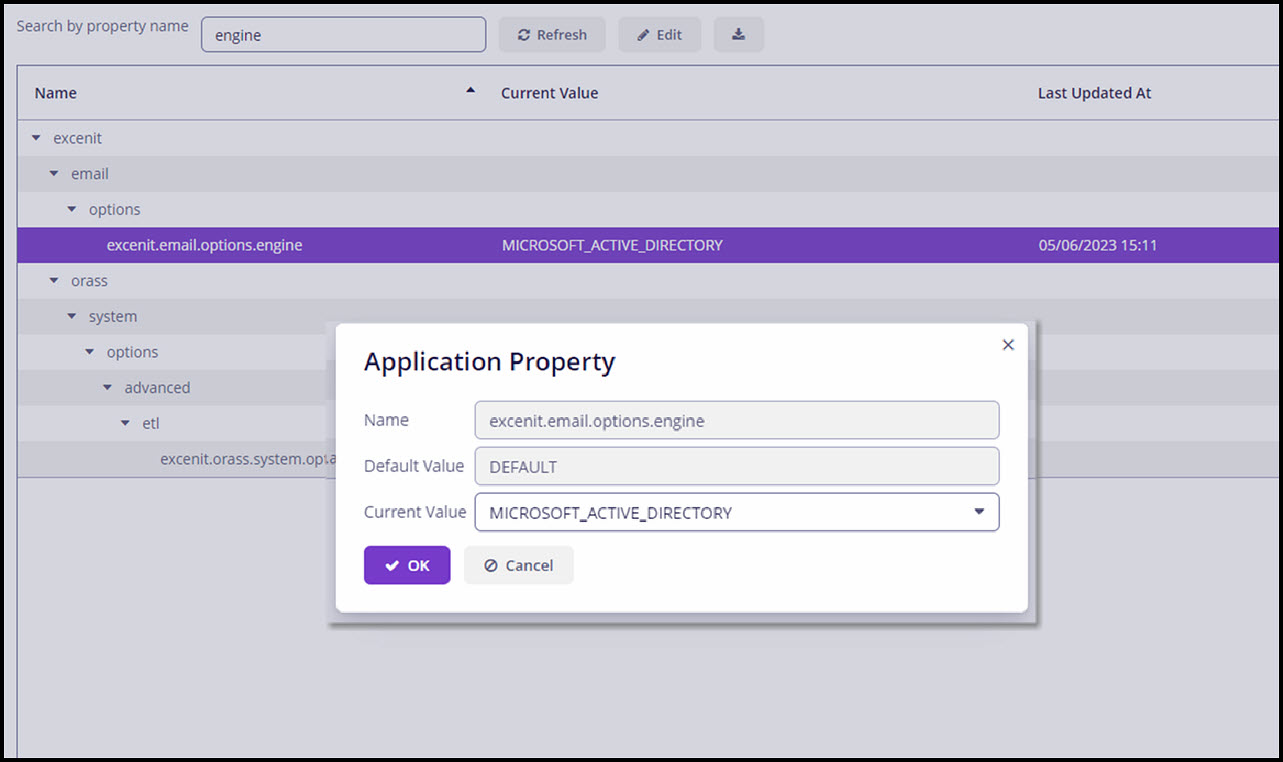
Task: Open the Current Value dropdown arrow
Action: [x=979, y=511]
